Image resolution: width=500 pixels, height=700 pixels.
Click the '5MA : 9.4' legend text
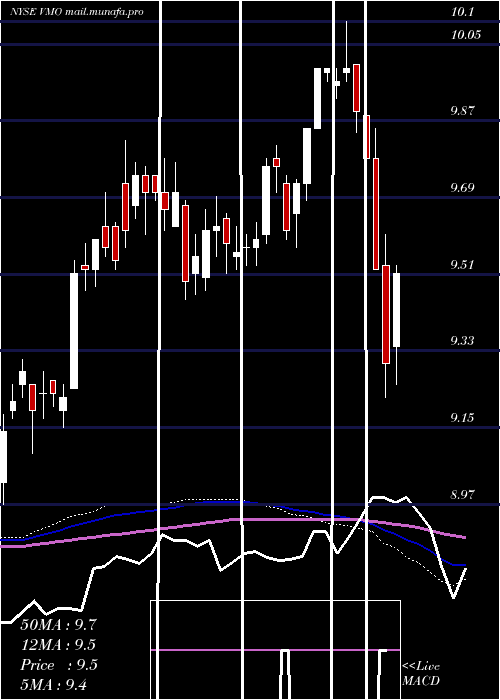click(54, 684)
